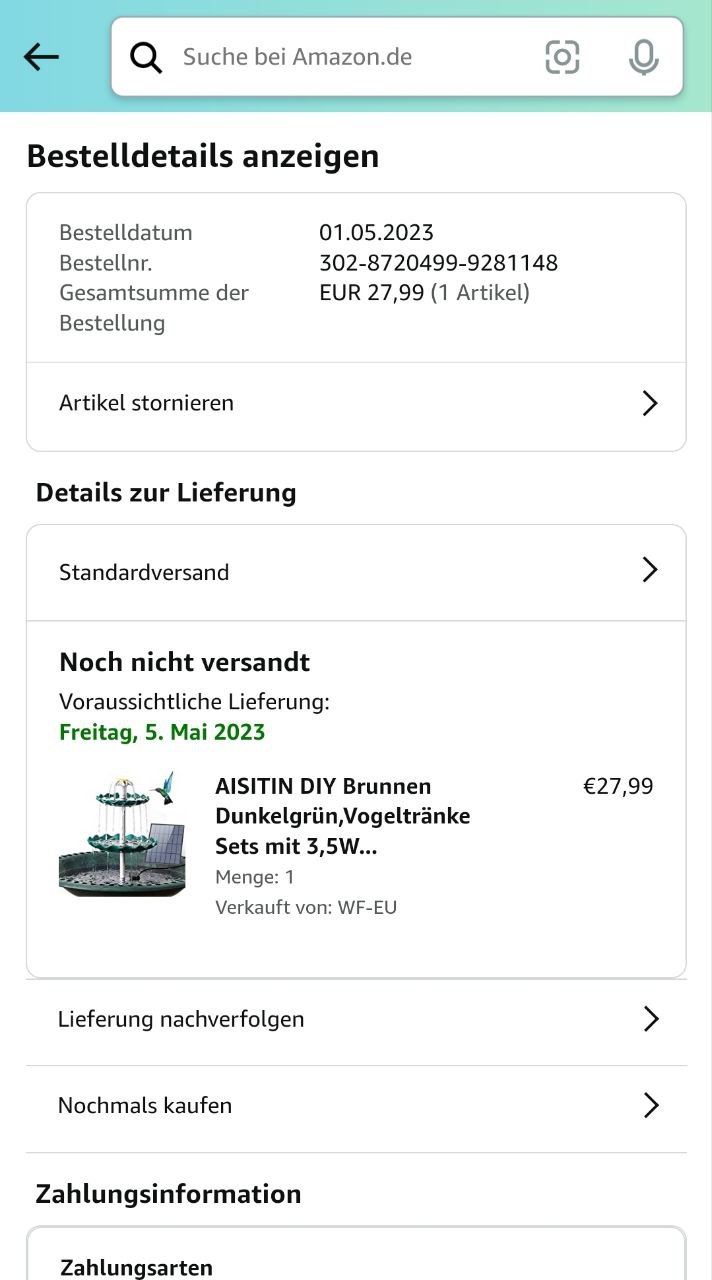Click the Suche bei Amazon.de search field
This screenshot has width=712, height=1280.
(340, 57)
